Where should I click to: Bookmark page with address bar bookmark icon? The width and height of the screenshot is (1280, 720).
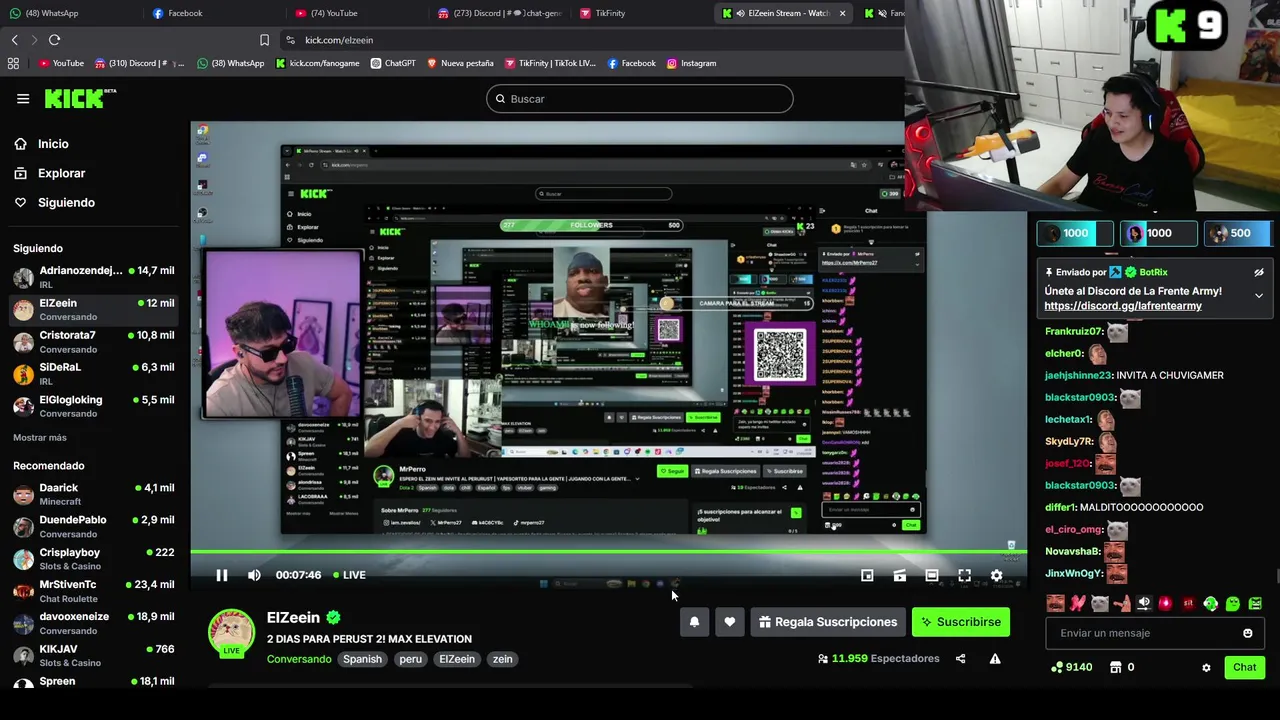coord(264,40)
